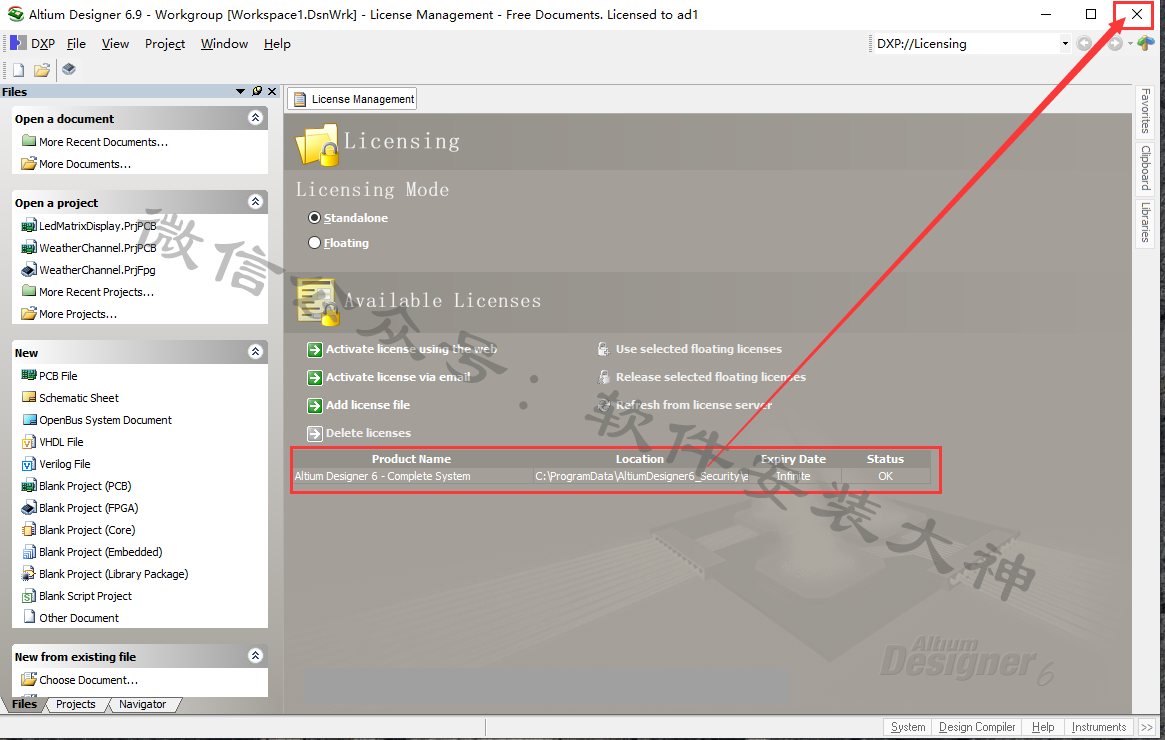Click Choose Document under New from existing file
The height and width of the screenshot is (740, 1165).
(x=88, y=680)
